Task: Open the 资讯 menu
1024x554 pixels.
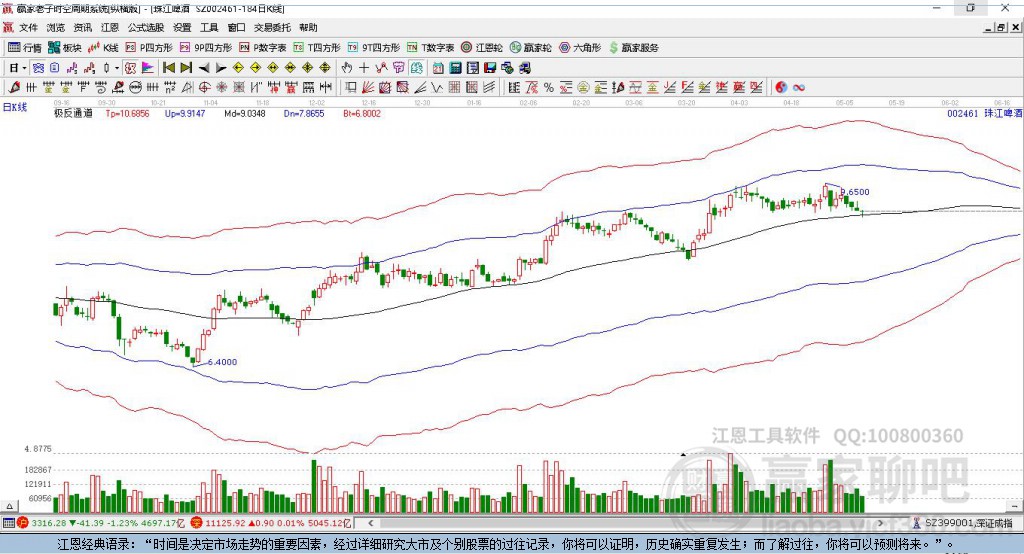Action: (82, 27)
